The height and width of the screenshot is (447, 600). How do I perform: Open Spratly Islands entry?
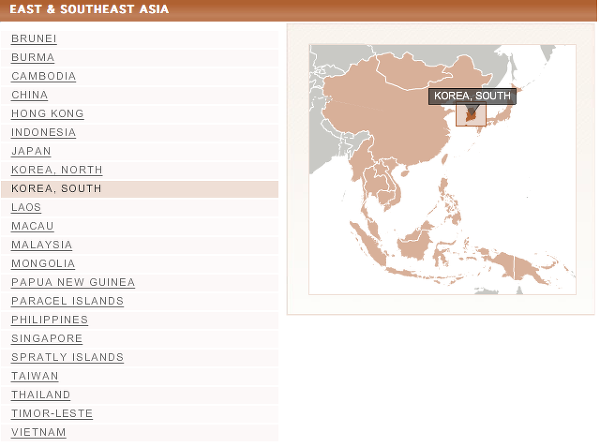67,357
